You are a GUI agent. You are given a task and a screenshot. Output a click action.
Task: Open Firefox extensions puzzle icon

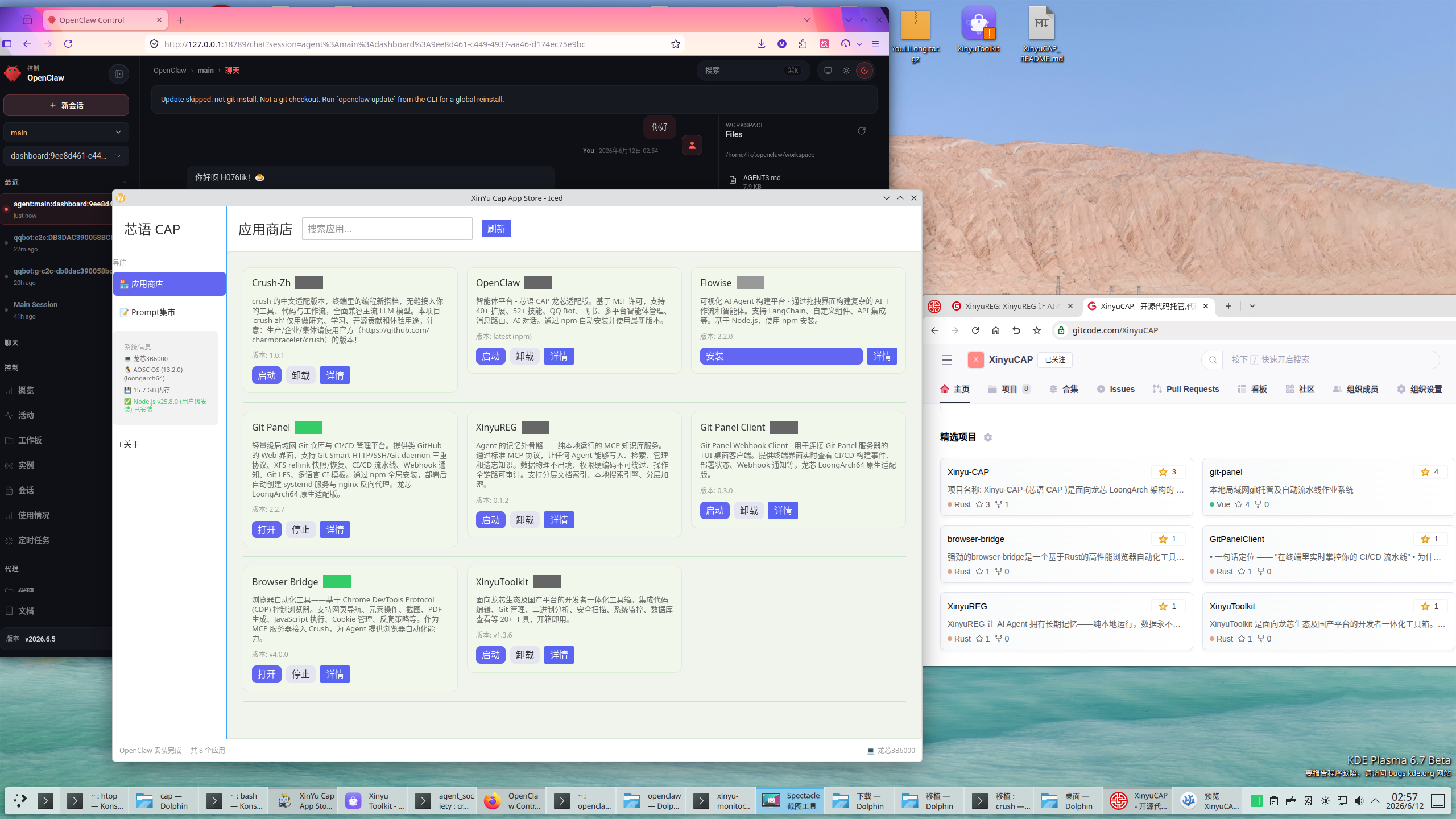tap(803, 44)
